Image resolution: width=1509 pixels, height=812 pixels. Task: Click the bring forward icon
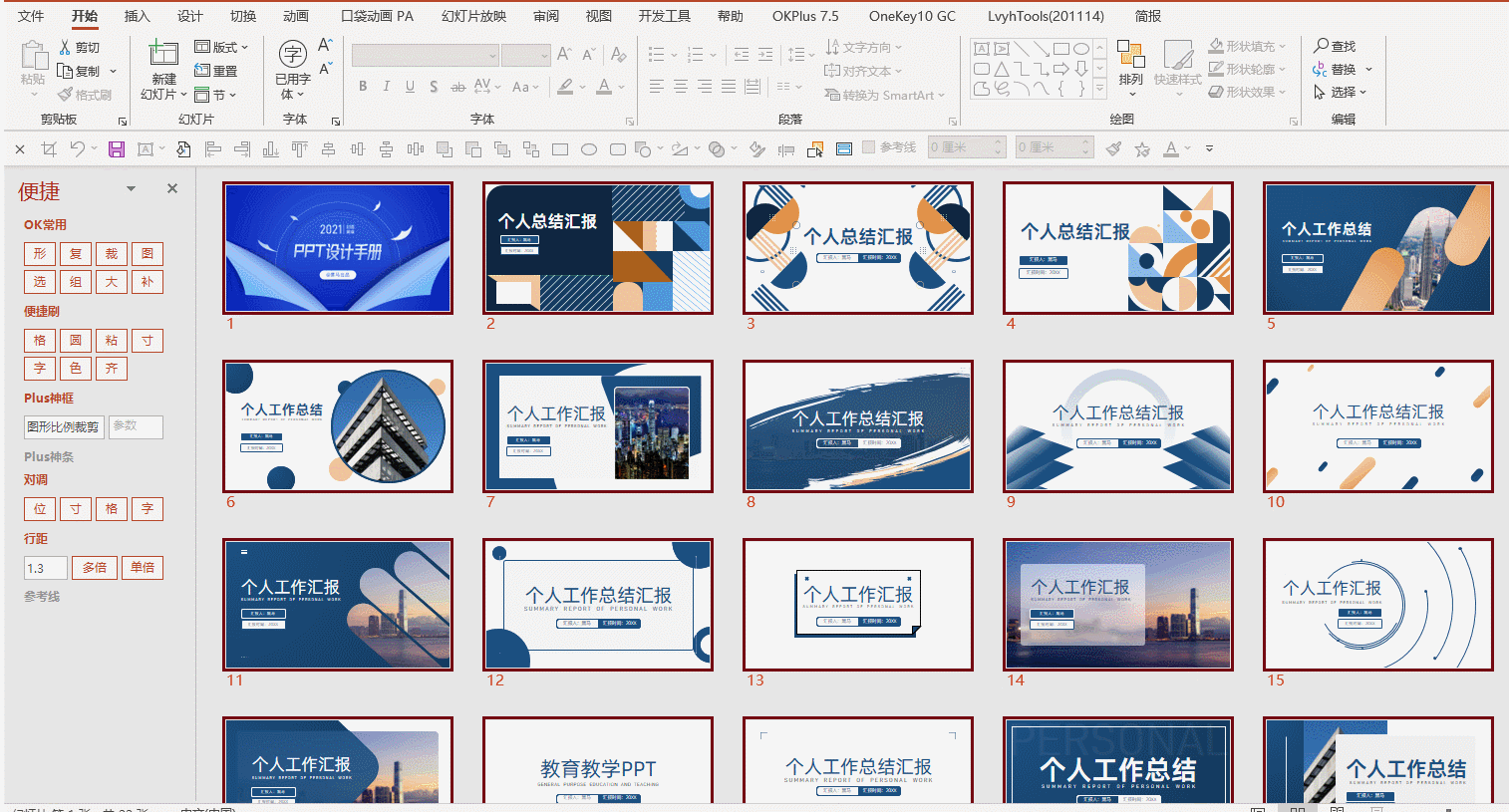click(445, 149)
